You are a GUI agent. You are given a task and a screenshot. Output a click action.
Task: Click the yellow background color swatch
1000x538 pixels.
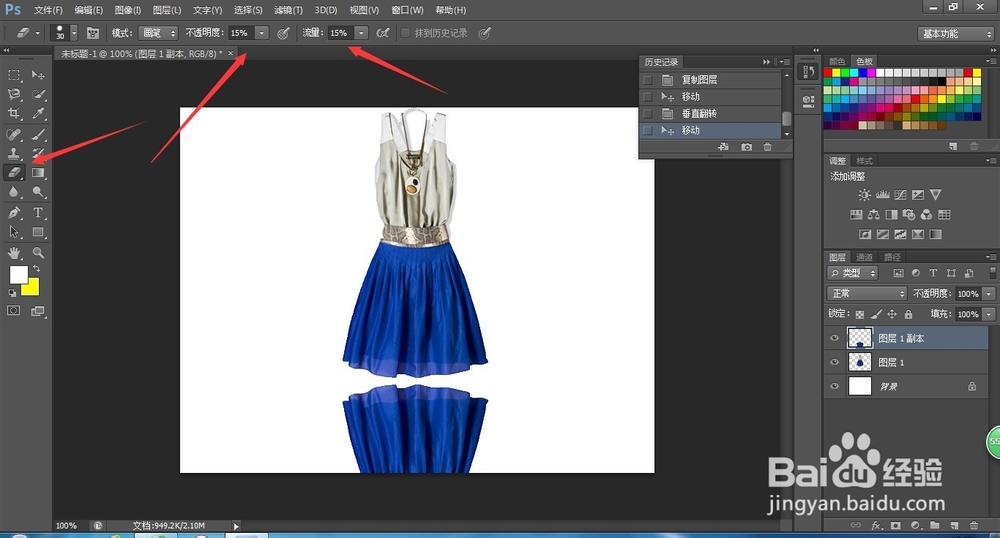coord(30,287)
